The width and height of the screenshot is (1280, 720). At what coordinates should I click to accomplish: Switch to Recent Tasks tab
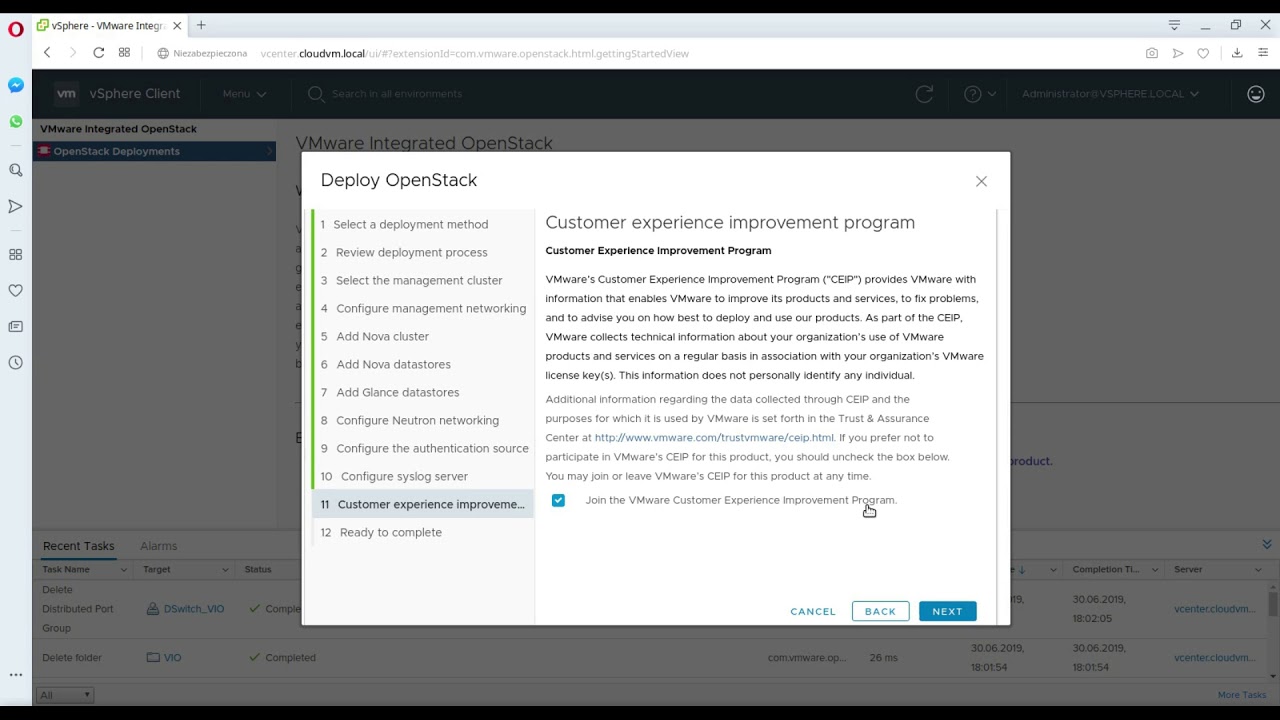(x=78, y=546)
